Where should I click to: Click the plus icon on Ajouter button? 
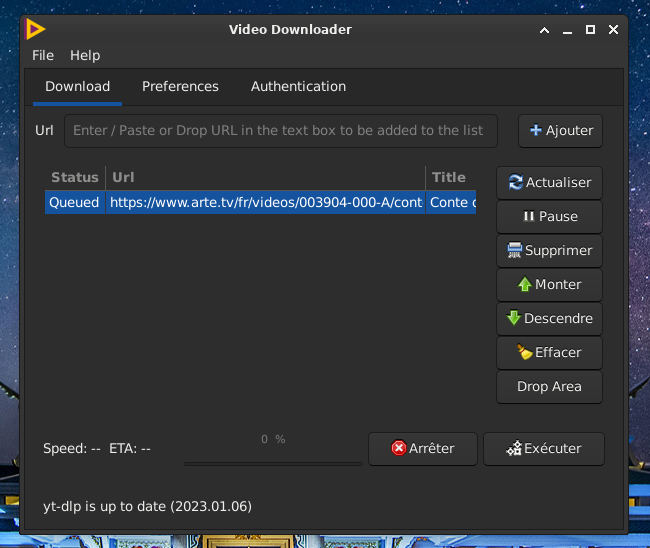536,130
